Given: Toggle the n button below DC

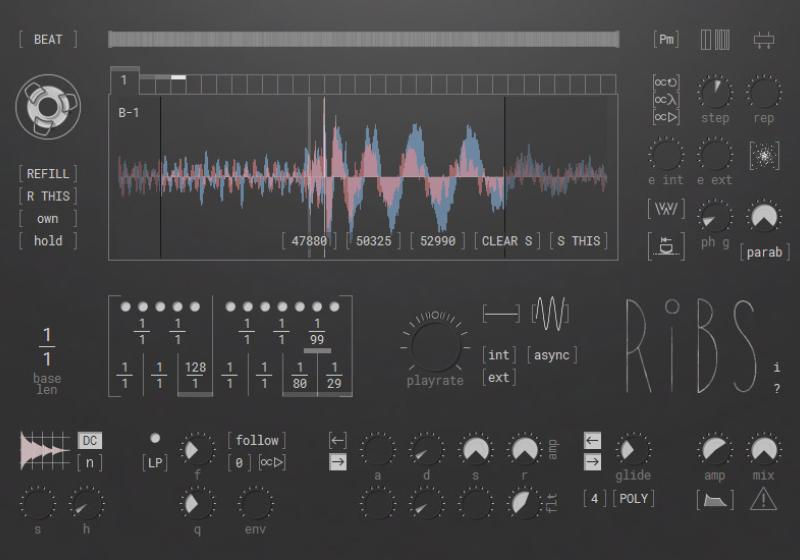Looking at the screenshot, I should tap(90, 463).
